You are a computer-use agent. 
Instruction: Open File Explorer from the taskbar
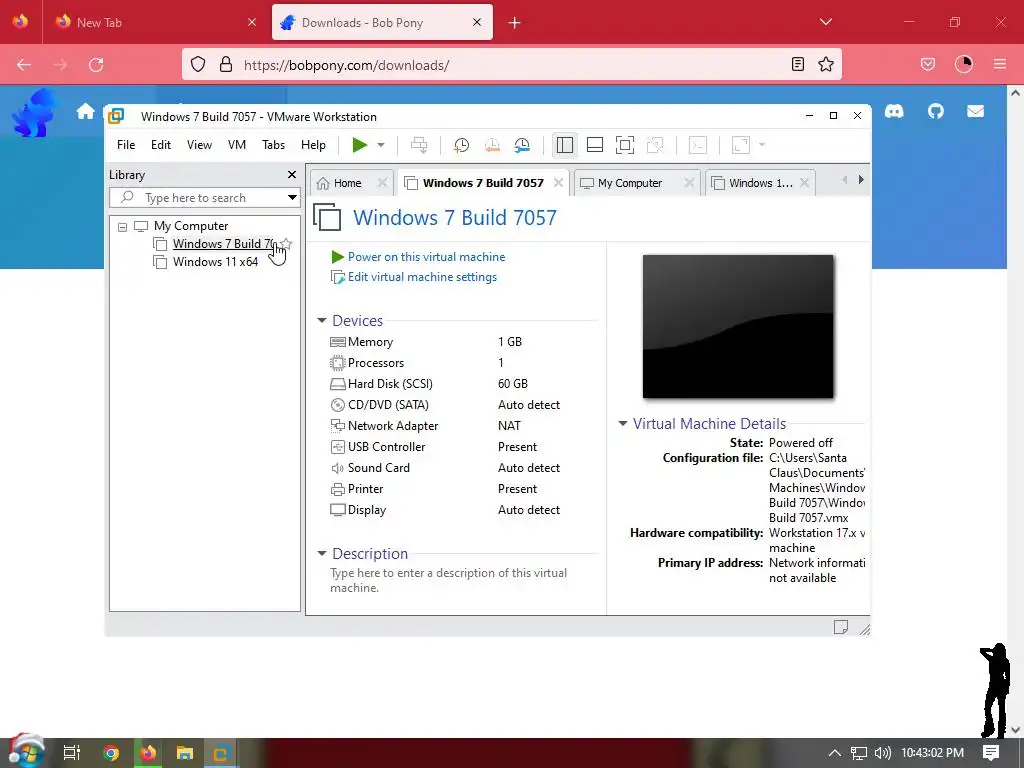pyautogui.click(x=185, y=753)
